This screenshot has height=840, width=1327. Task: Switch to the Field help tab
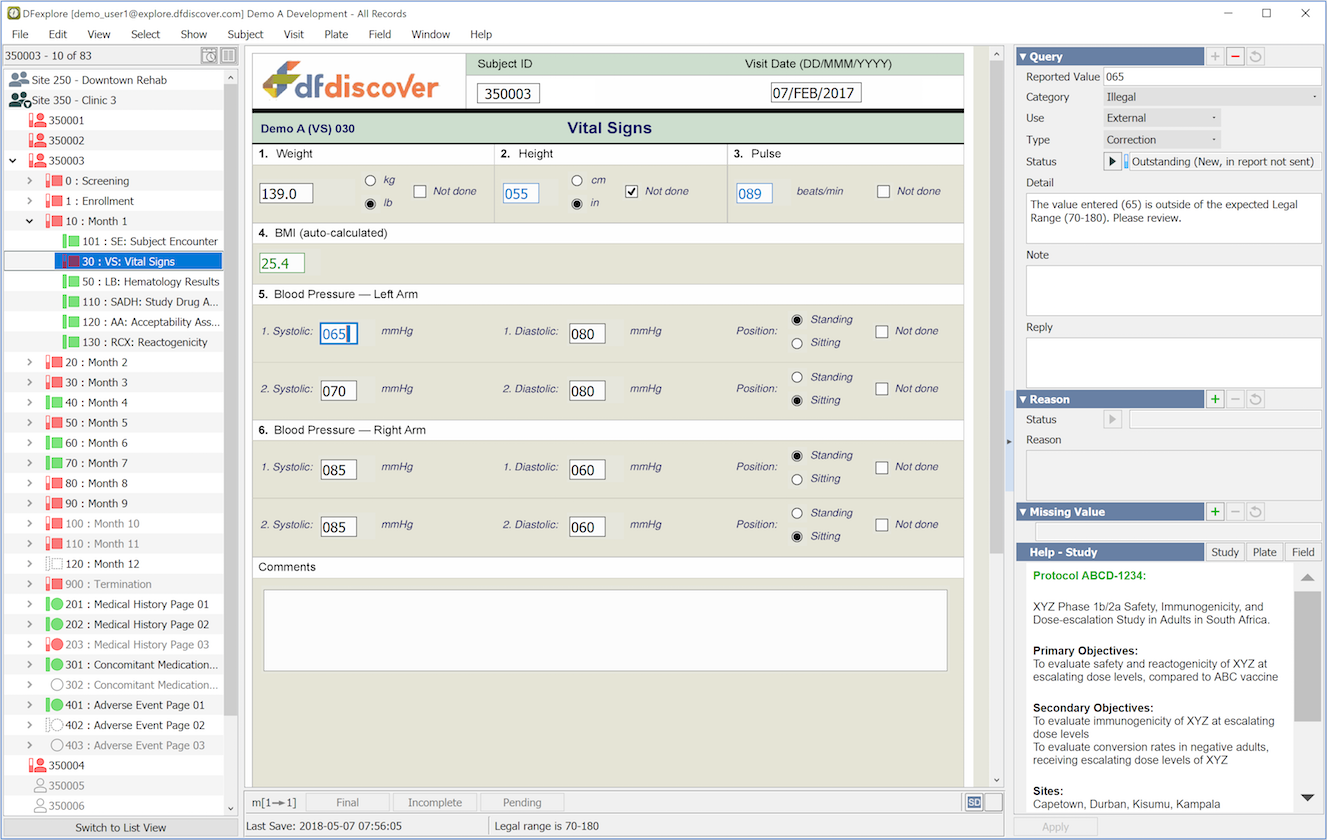pos(1303,552)
